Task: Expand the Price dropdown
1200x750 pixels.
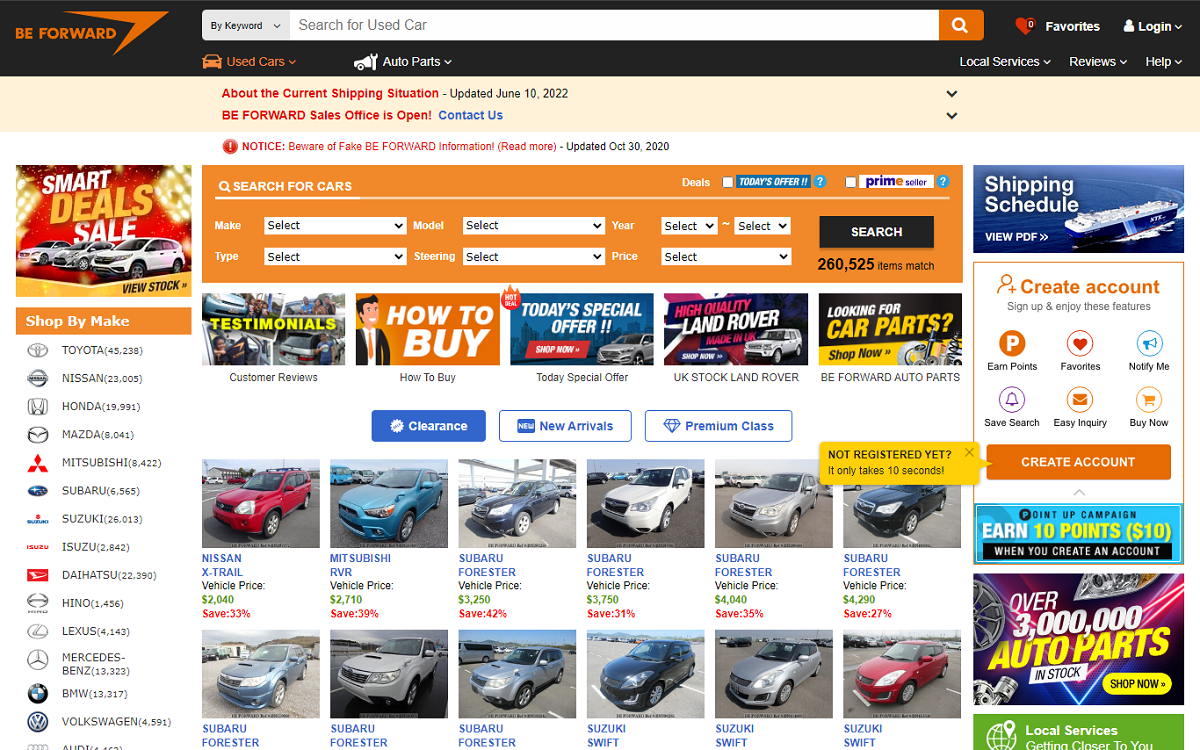Action: 726,257
